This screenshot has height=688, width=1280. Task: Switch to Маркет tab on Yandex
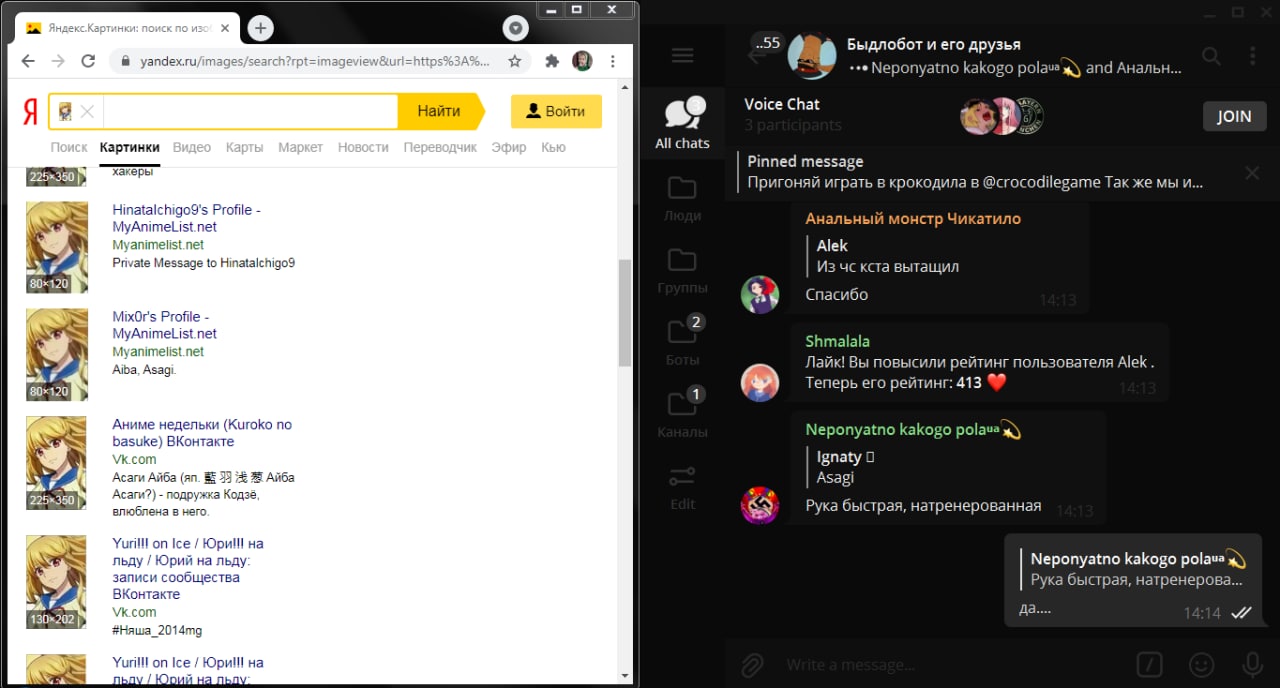click(300, 147)
